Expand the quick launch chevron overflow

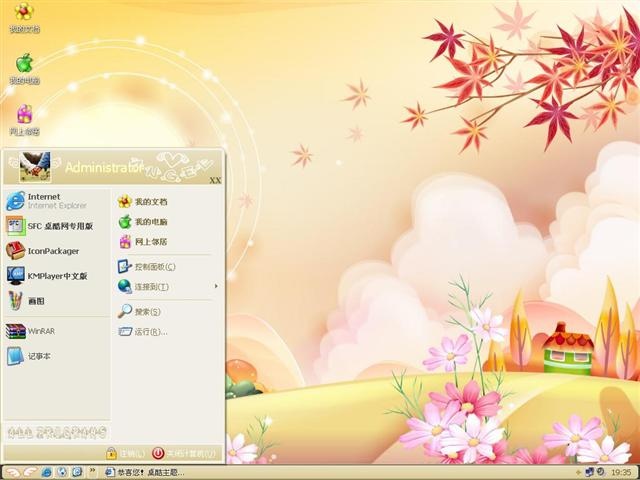click(x=92, y=471)
